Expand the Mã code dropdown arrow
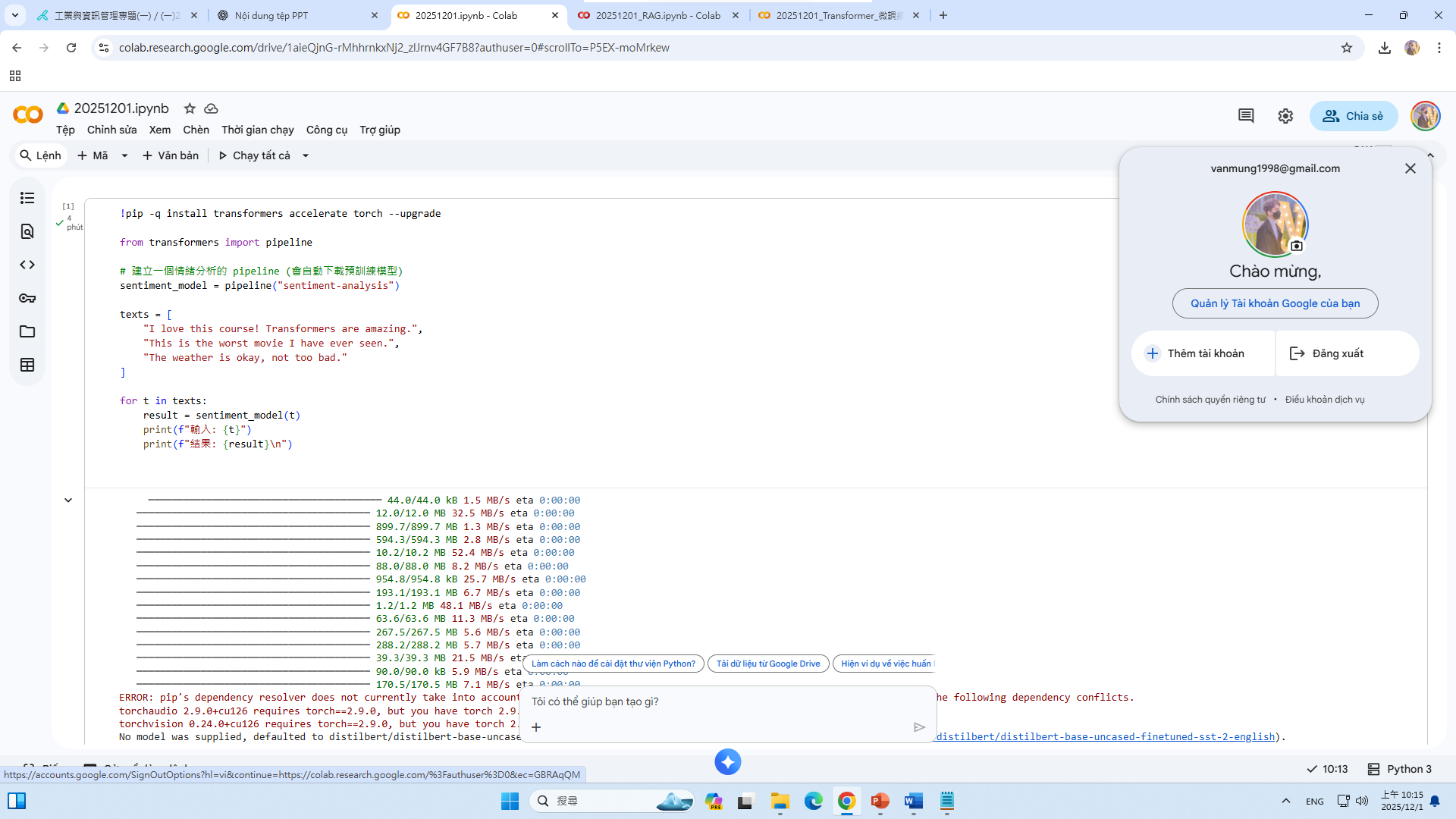 pos(125,155)
